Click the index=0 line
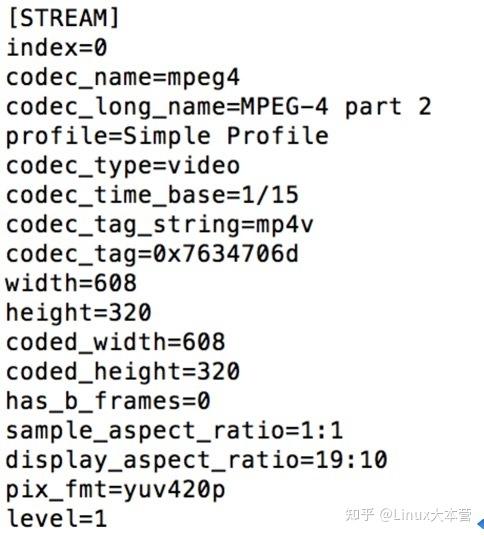484x536 pixels. tap(57, 48)
